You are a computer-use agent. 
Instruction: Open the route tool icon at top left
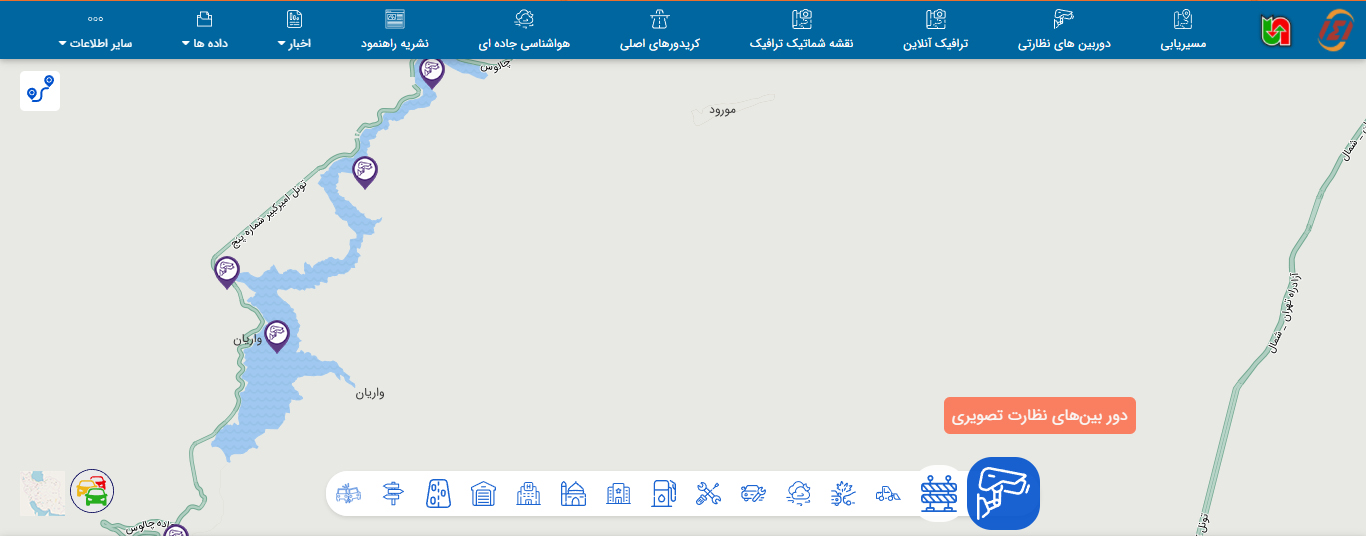[40, 91]
